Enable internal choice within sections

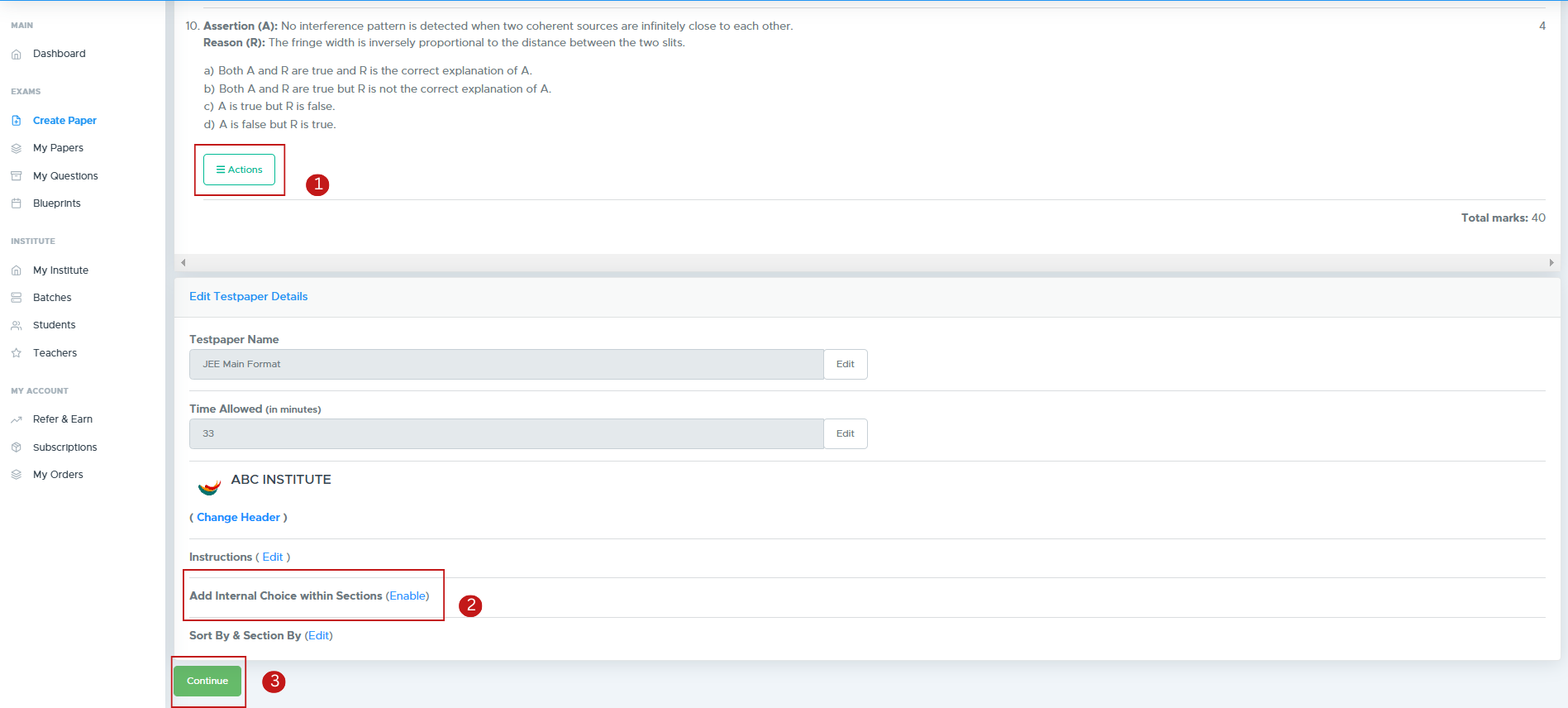pyautogui.click(x=407, y=596)
